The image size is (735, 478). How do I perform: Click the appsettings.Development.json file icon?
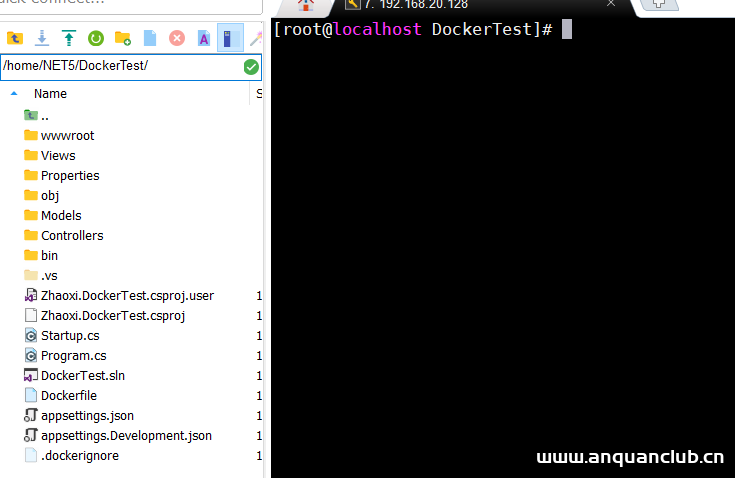[x=30, y=435]
